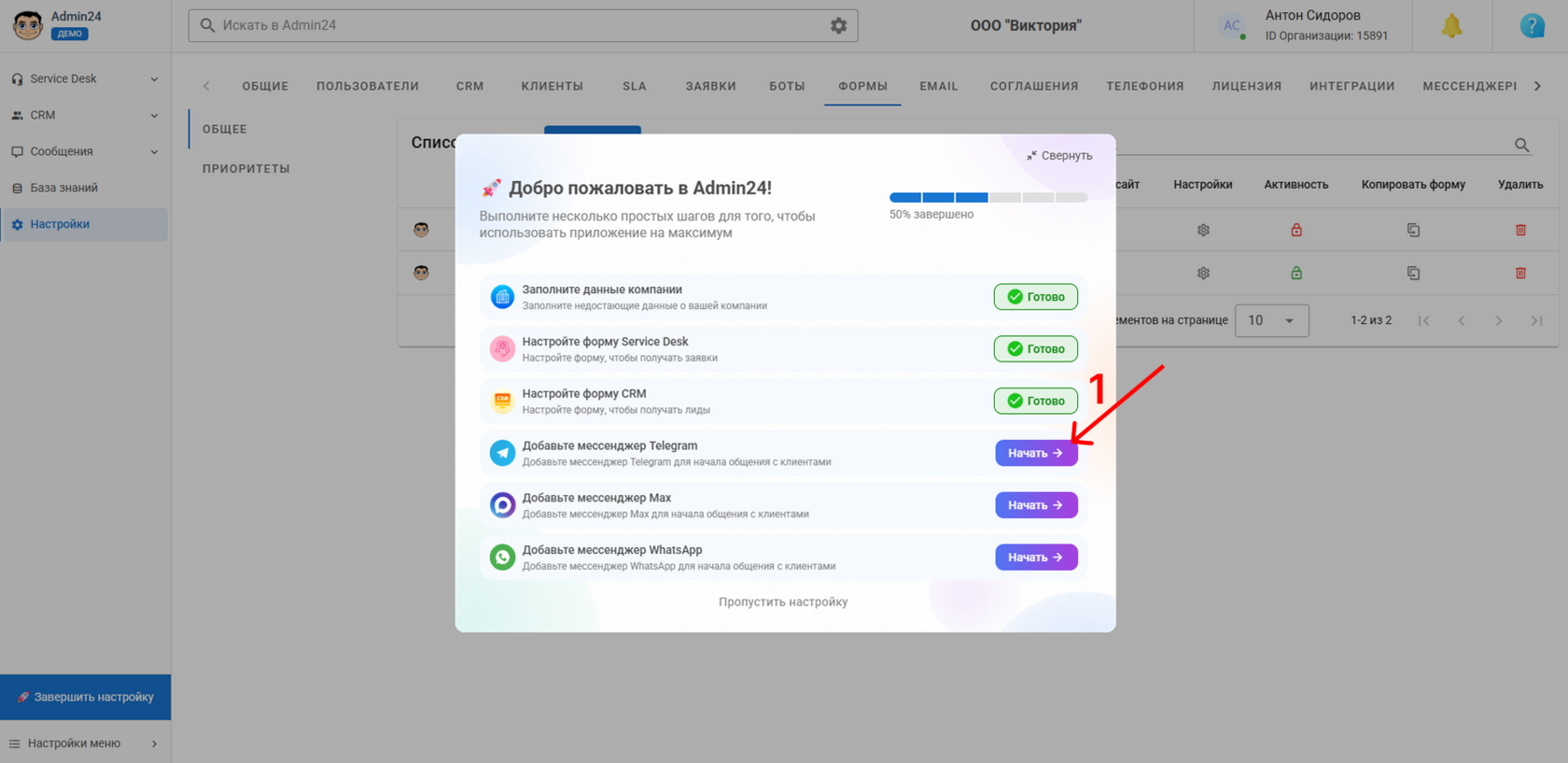Open the ИНТЕГРАЦИИ tab
Image resolution: width=1568 pixels, height=763 pixels.
coord(1351,86)
